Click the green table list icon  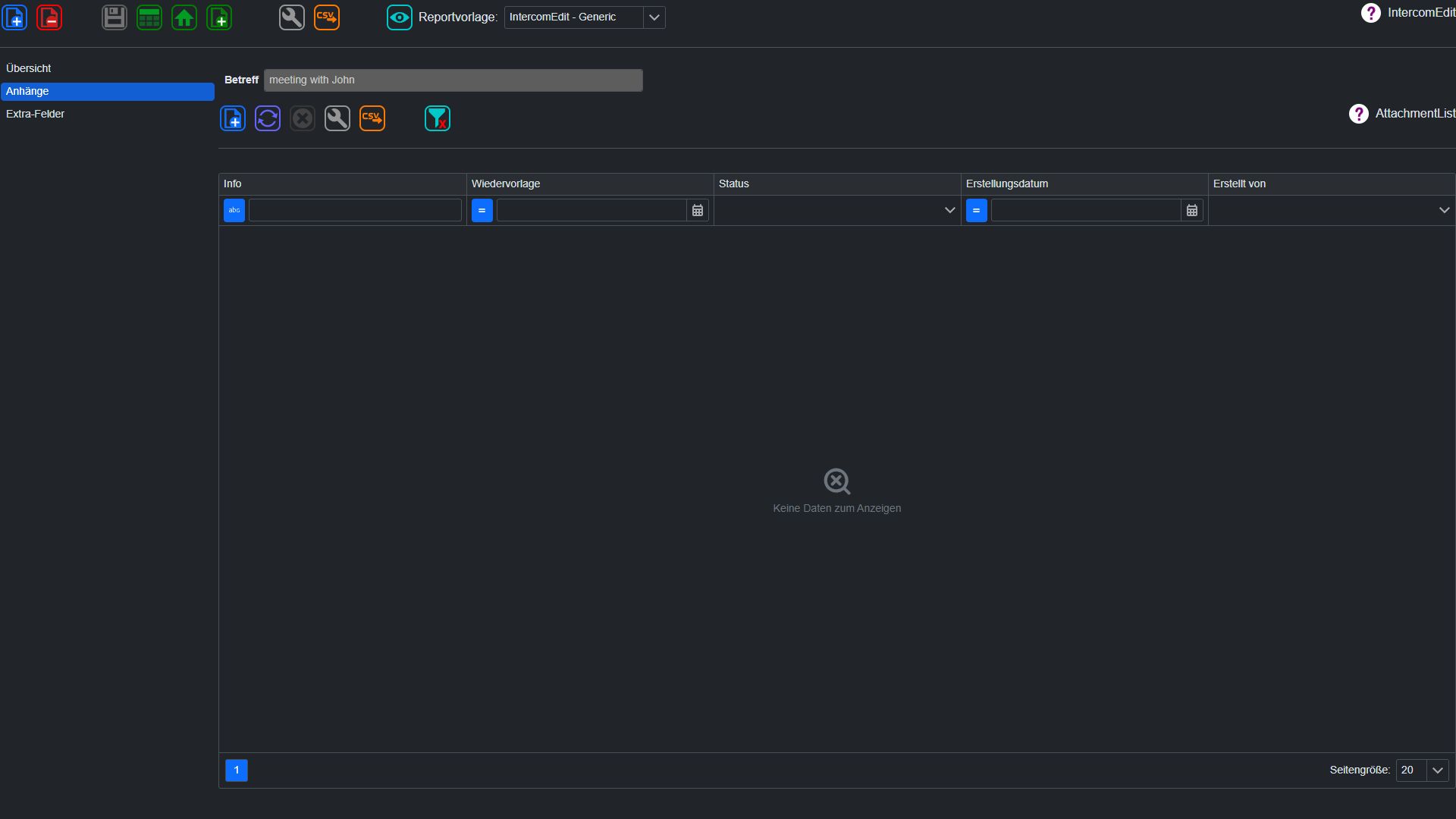tap(149, 17)
